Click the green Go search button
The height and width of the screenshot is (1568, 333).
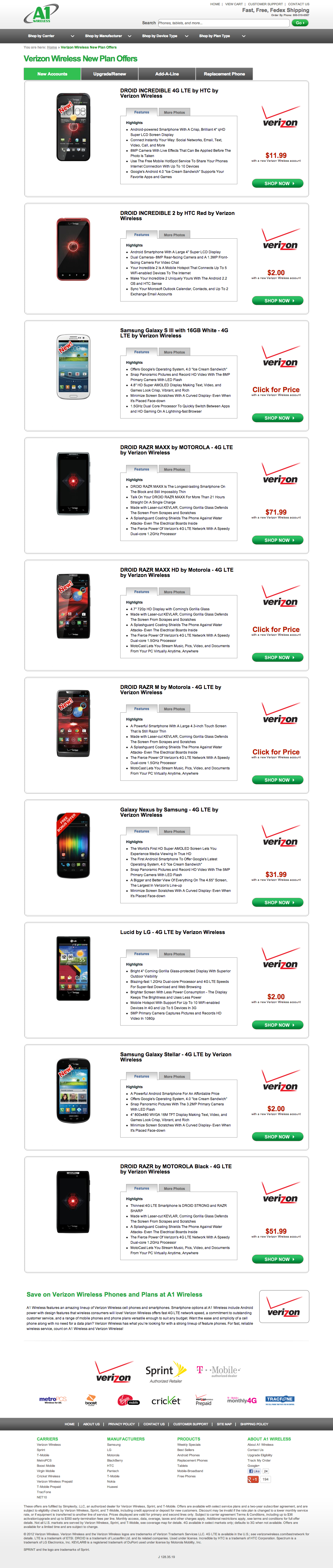click(300, 23)
